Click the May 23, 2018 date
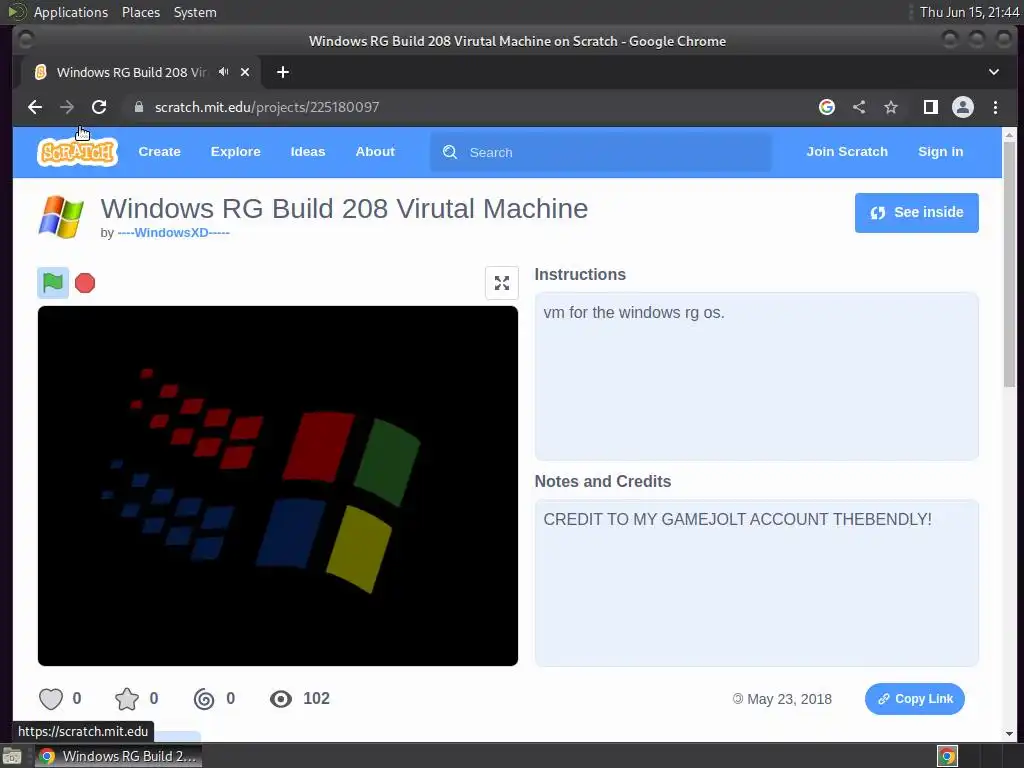Viewport: 1024px width, 768px height. click(x=789, y=699)
